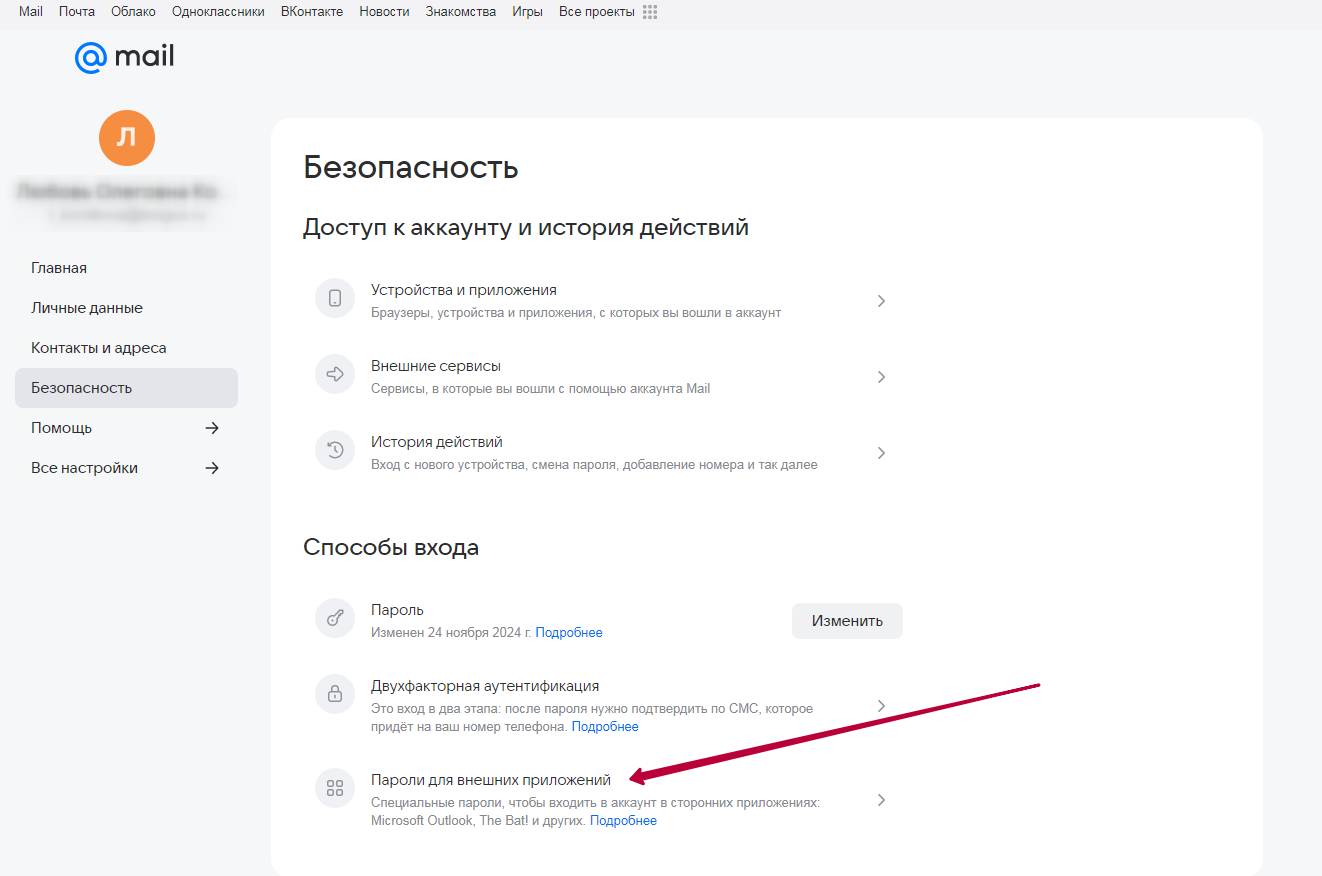Viewport: 1322px width, 876px height.
Task: Click the arrow icon beside Внешние сервисы
Action: (335, 374)
